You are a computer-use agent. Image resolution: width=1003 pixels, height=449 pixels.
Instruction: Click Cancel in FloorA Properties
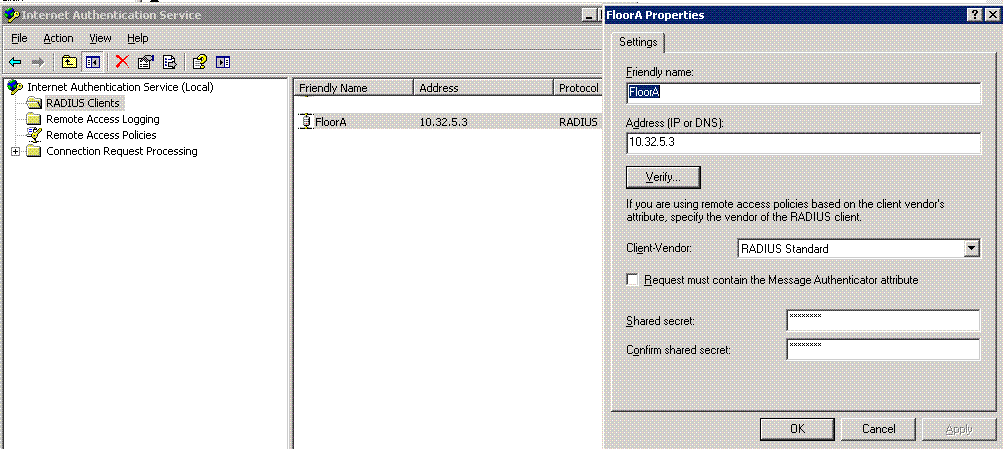point(878,429)
